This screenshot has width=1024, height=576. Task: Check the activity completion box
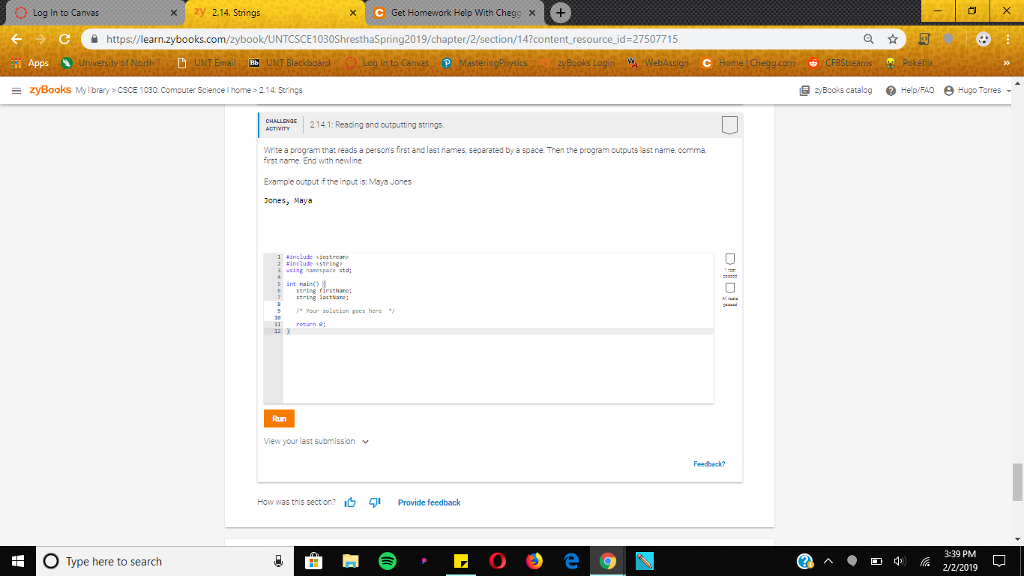pos(731,124)
